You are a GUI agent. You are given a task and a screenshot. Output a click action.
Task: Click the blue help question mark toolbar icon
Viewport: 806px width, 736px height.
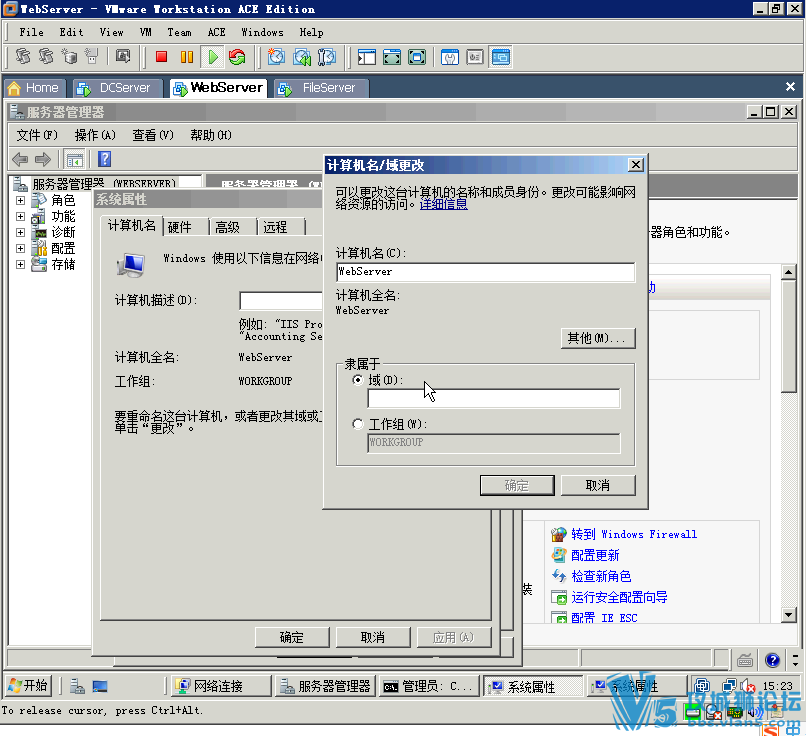(104, 159)
